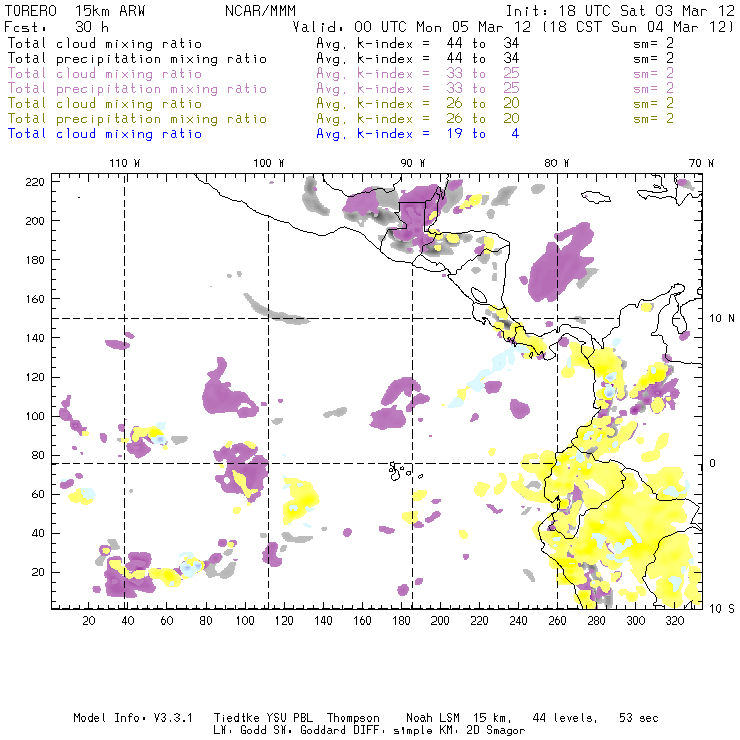Click the '220' label on the vertical axis

tap(34, 182)
